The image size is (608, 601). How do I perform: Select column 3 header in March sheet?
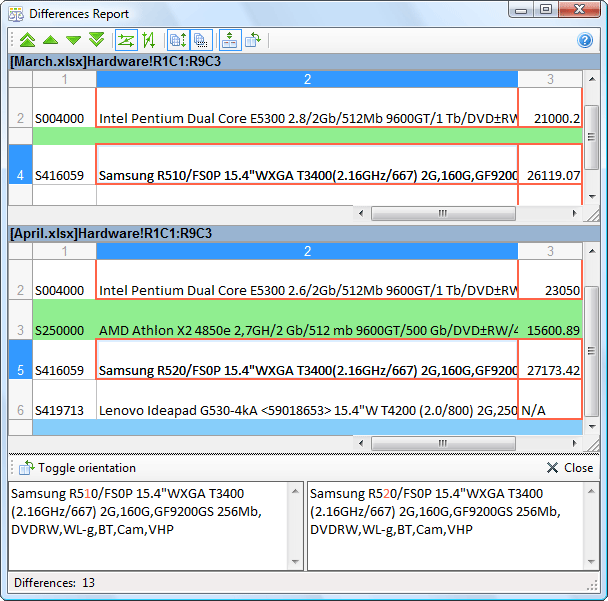(x=550, y=79)
